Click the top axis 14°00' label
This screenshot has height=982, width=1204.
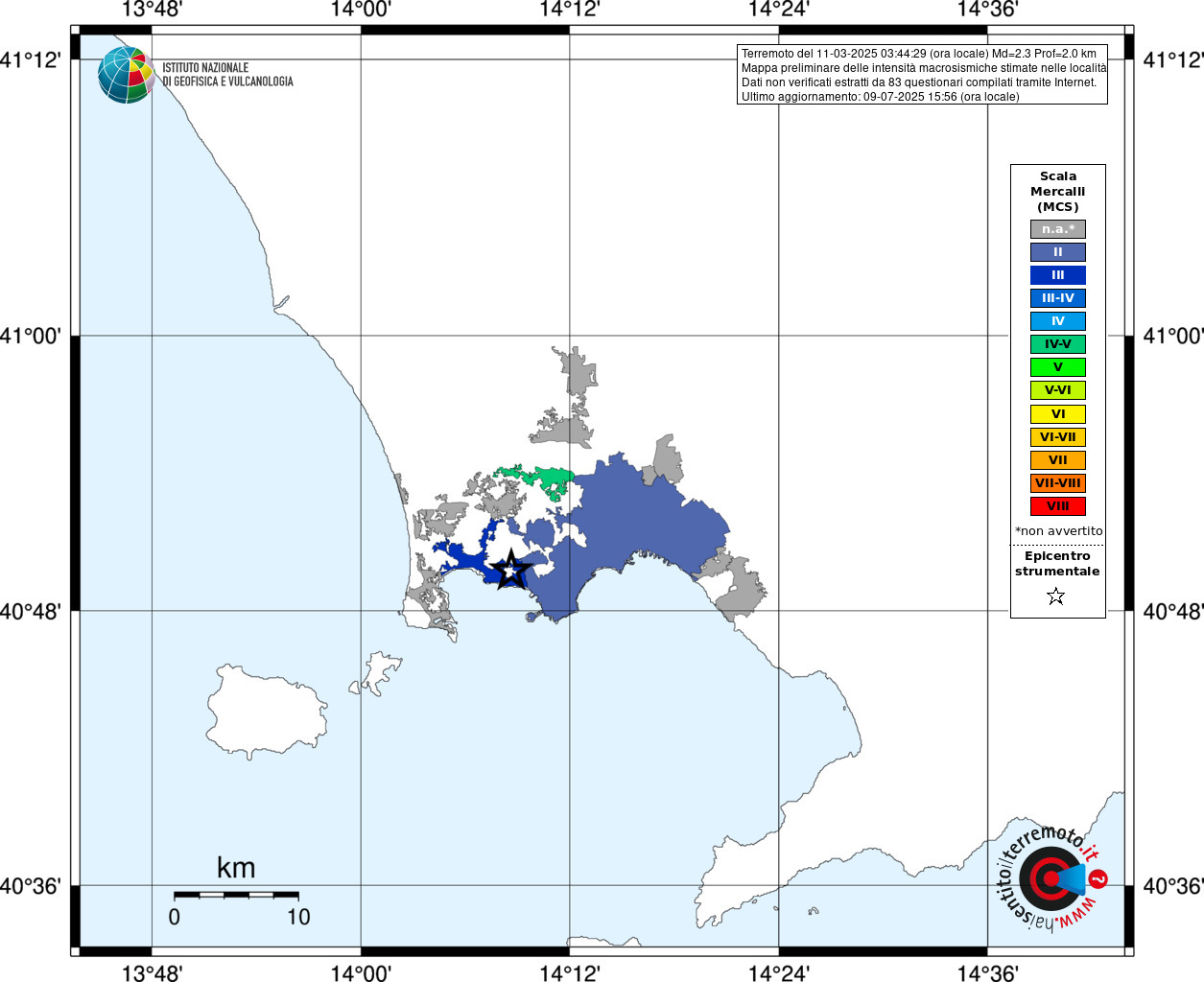pyautogui.click(x=361, y=10)
